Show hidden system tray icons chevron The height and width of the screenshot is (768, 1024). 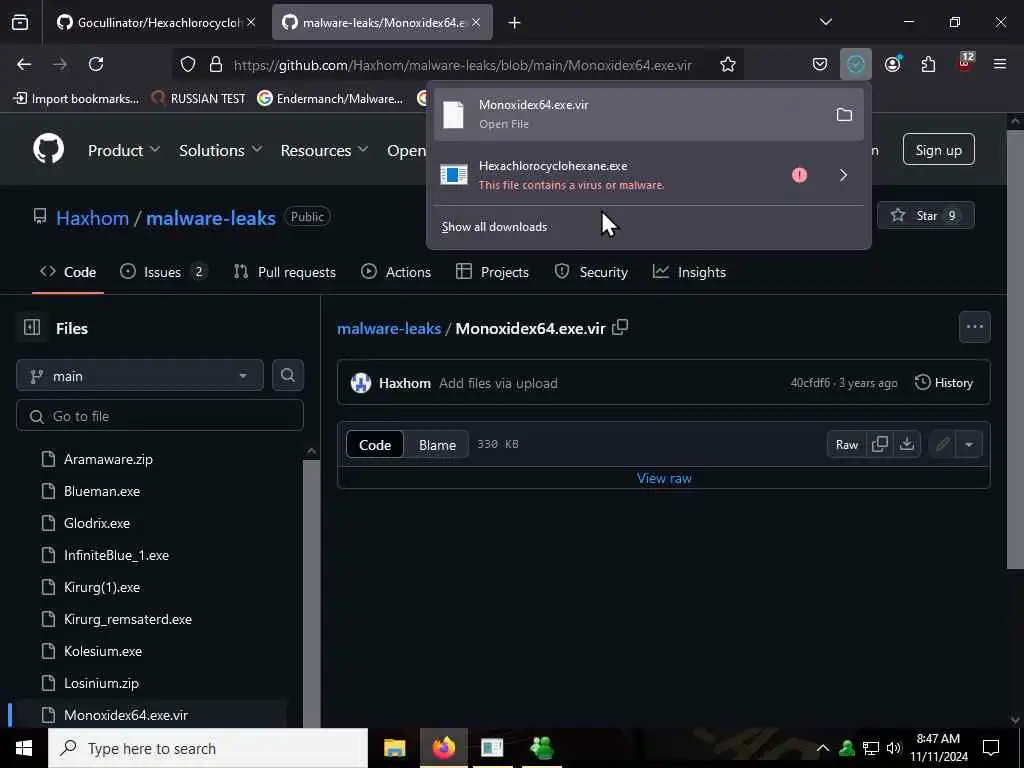823,748
